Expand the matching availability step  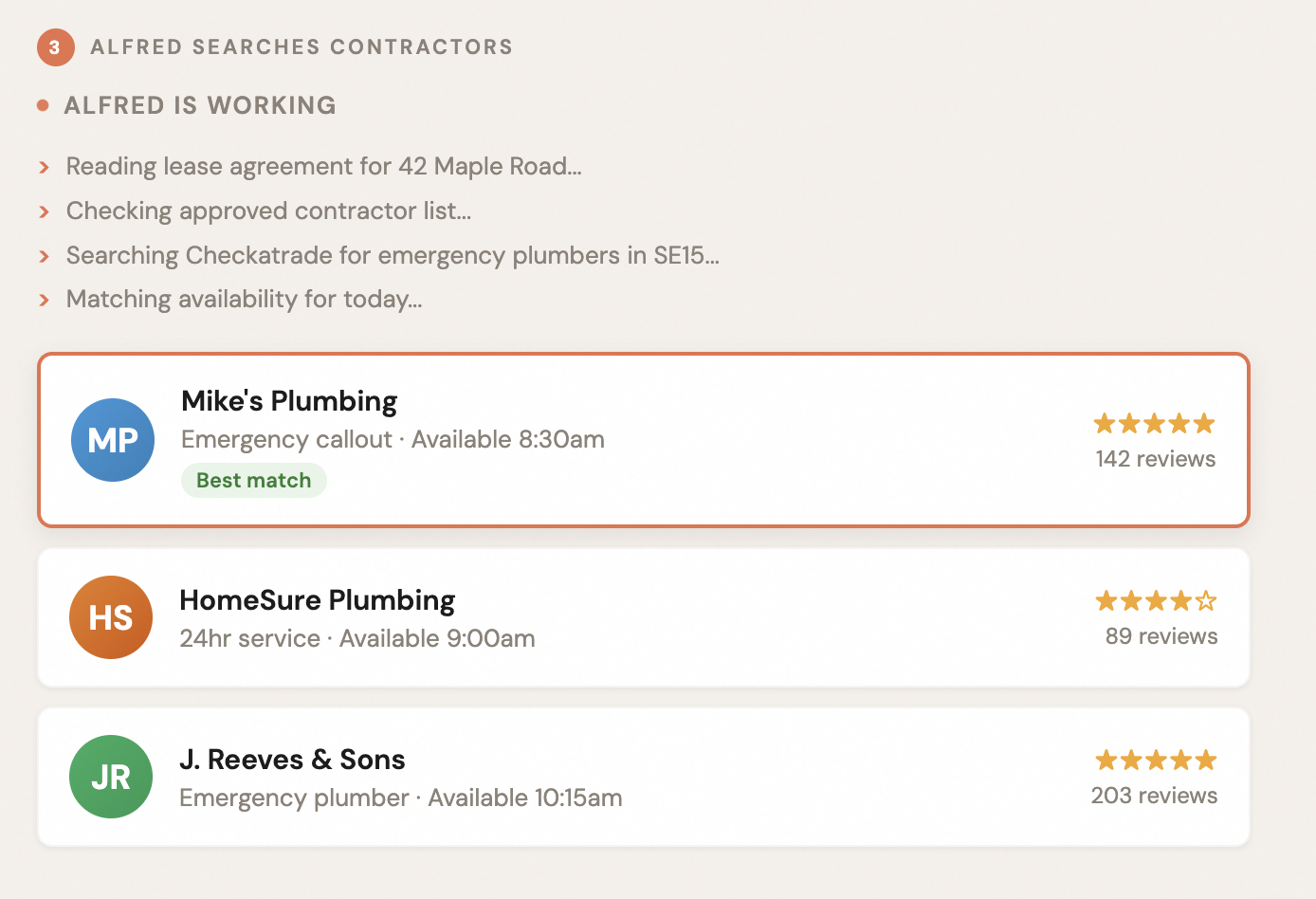[44, 301]
